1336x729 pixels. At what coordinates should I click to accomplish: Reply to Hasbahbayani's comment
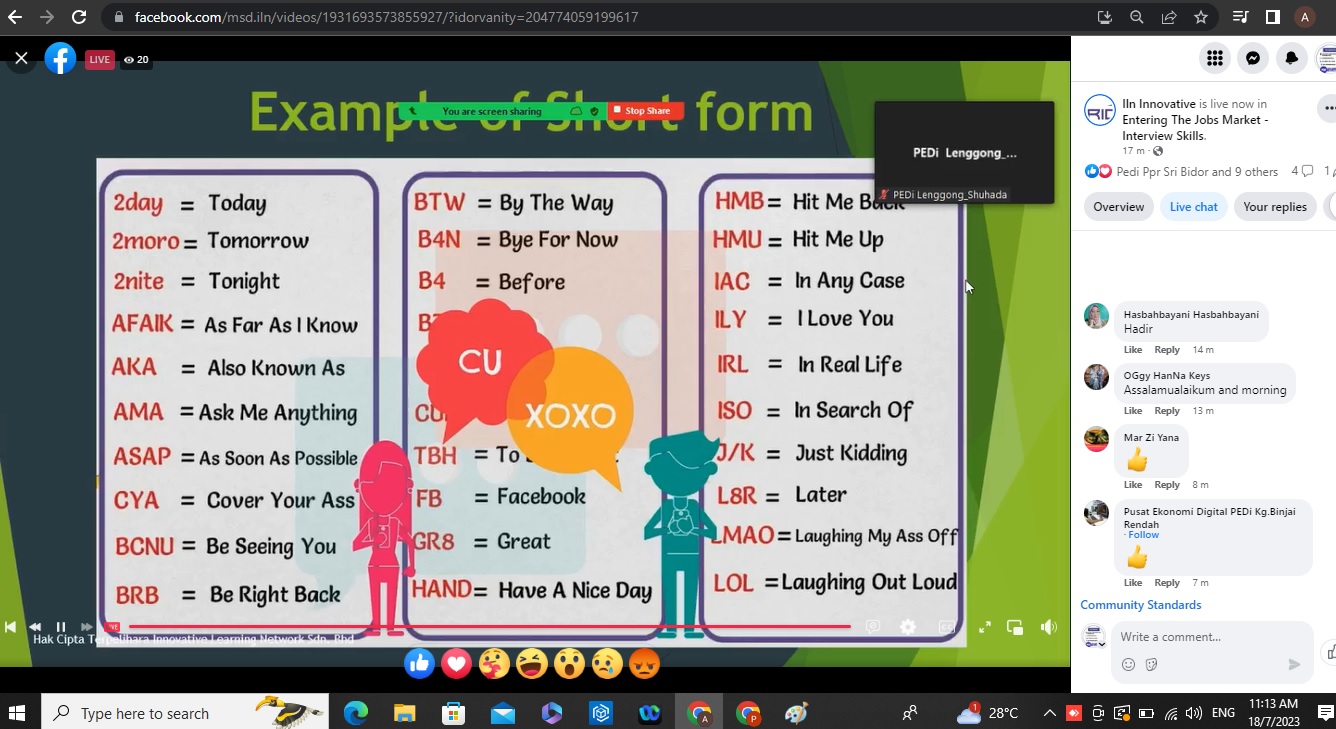coord(1167,350)
